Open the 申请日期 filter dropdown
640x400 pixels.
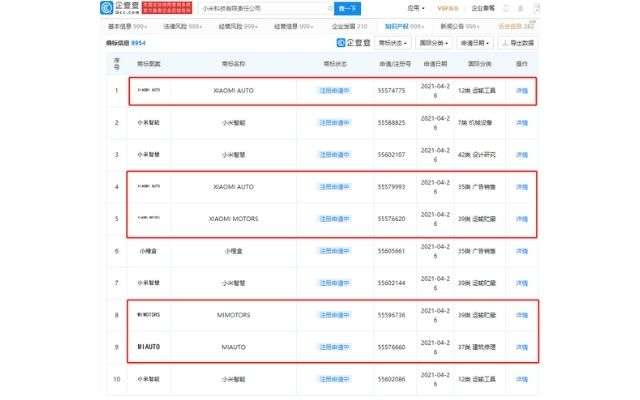point(475,43)
